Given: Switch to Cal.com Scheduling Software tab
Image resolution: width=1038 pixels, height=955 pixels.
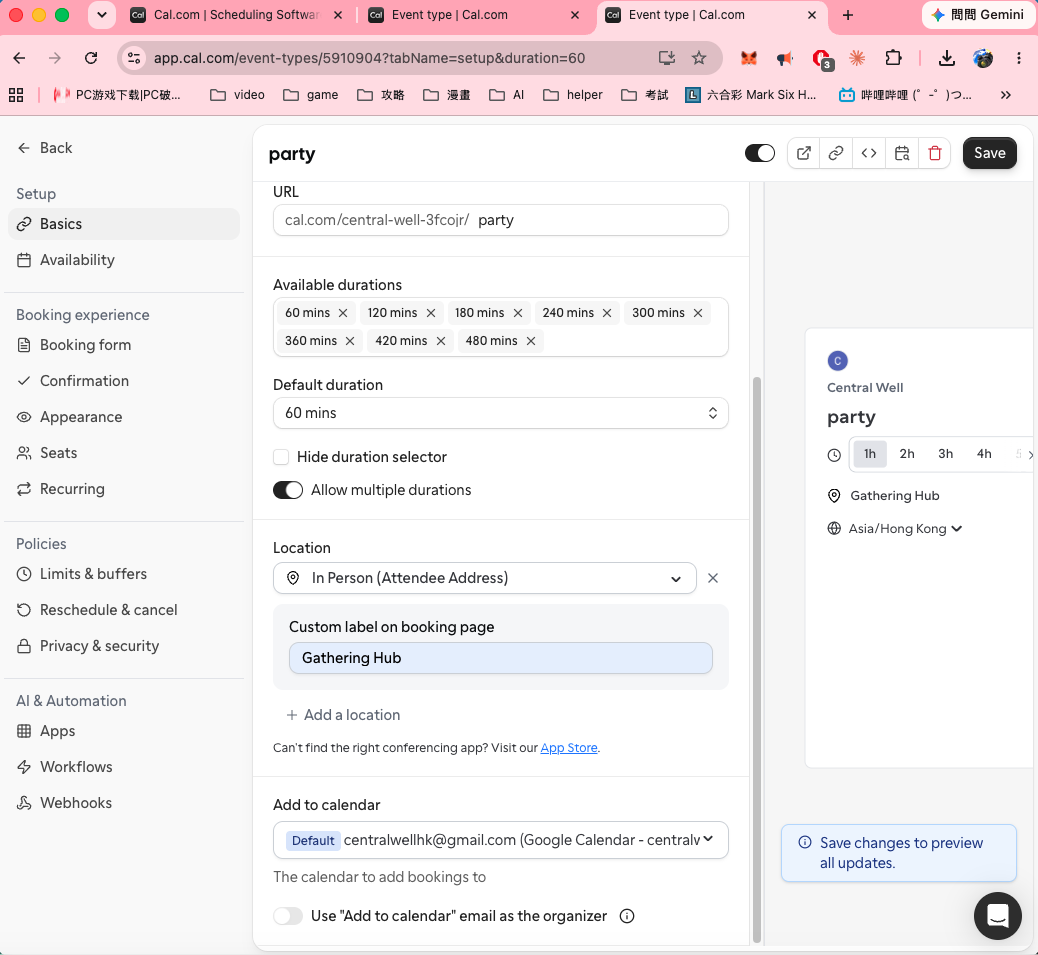Looking at the screenshot, I should (236, 15).
